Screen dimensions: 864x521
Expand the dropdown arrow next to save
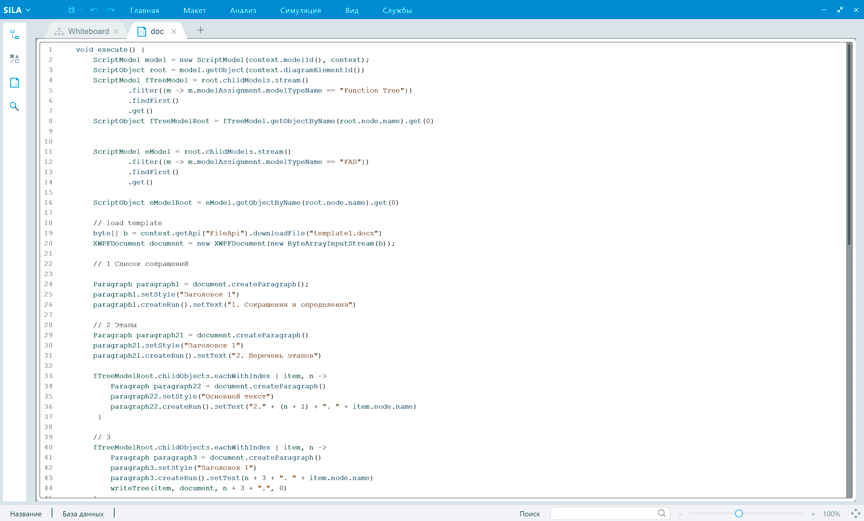coord(81,10)
